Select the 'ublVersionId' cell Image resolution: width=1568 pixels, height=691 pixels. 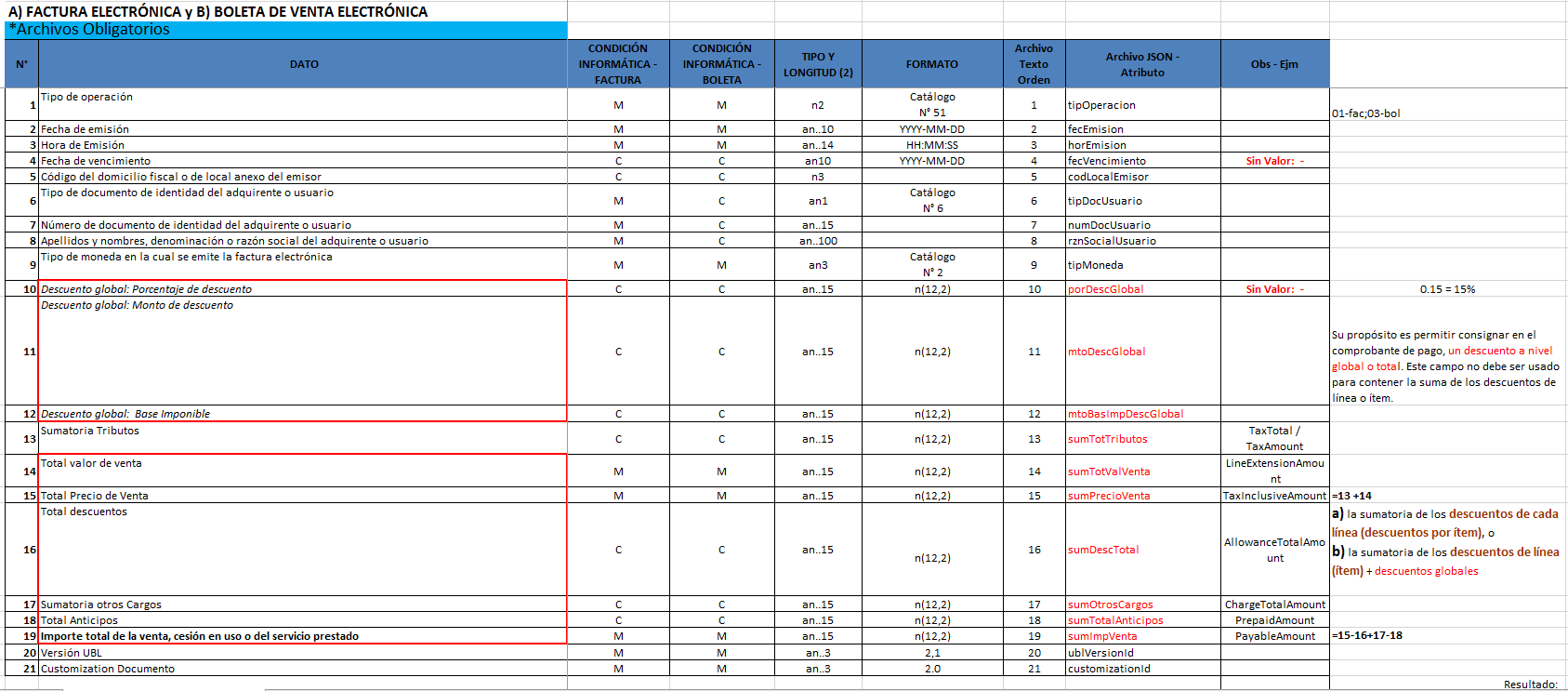point(1142,653)
